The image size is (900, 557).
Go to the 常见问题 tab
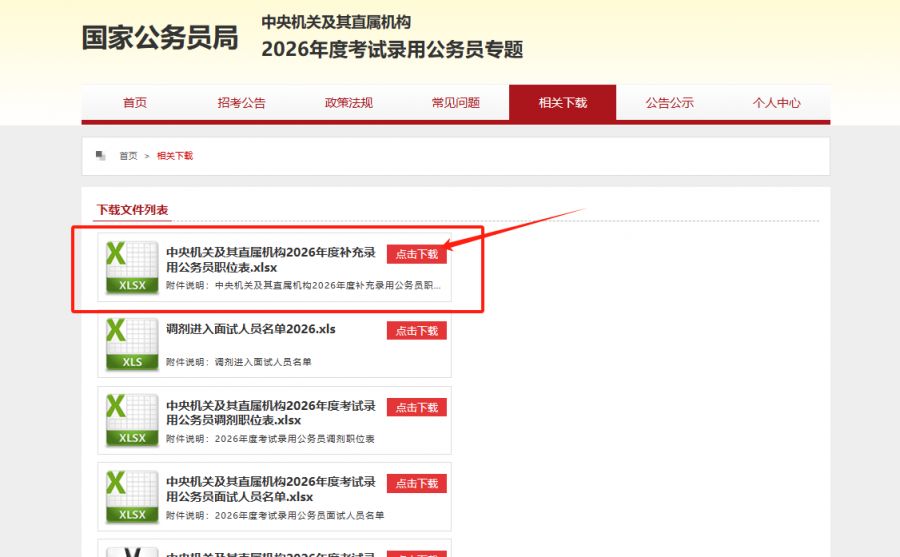(x=456, y=103)
